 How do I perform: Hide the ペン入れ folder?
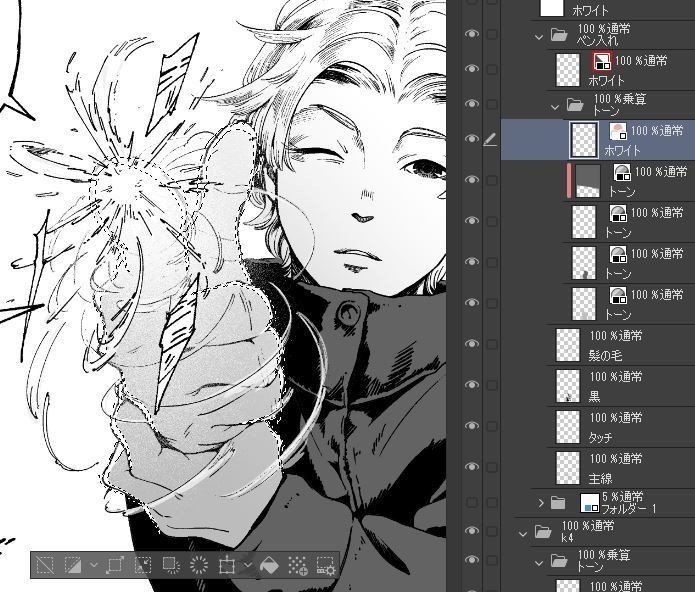coord(472,34)
